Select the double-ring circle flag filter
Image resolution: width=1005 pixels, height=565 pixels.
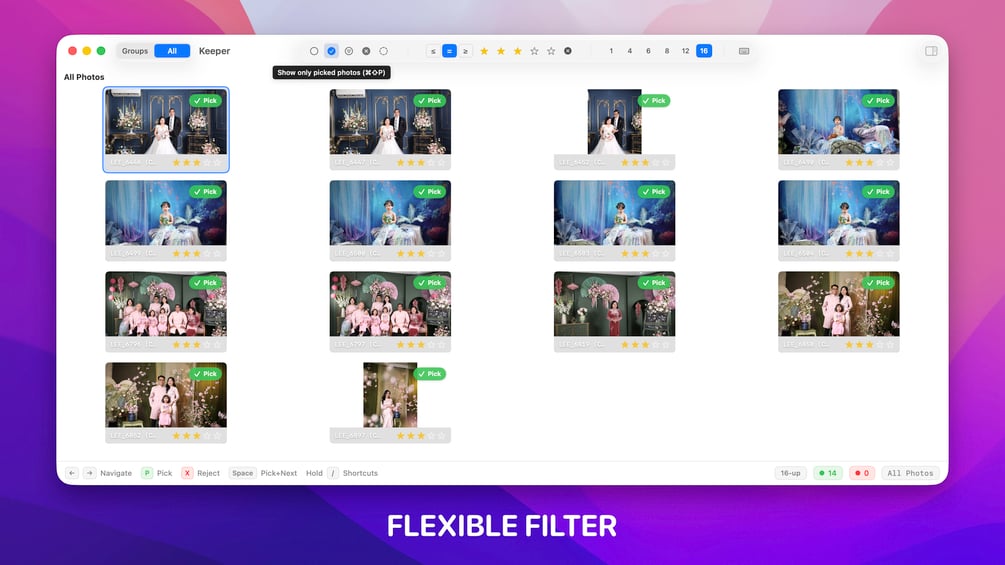[x=349, y=51]
